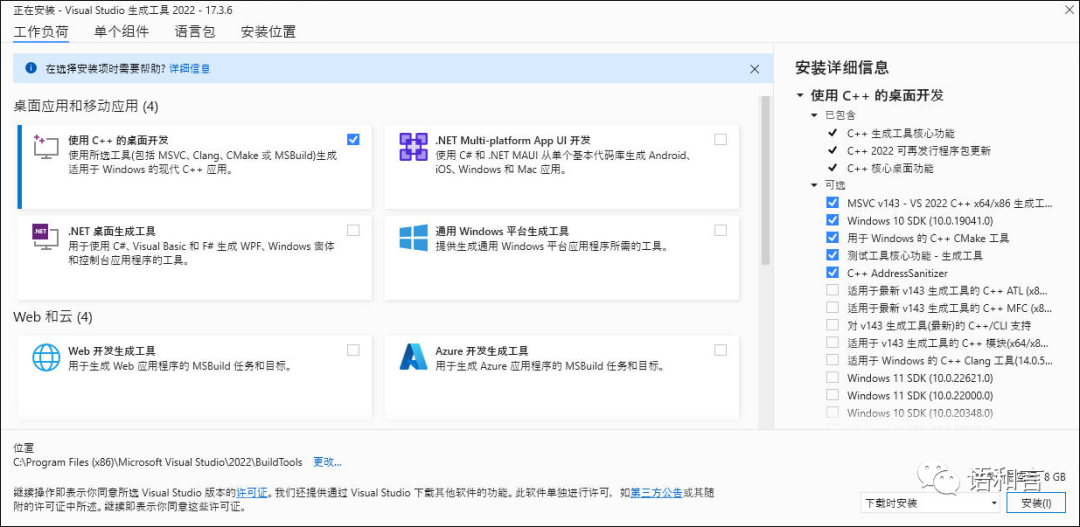Open the 第三方公告 link
Image resolution: width=1080 pixels, height=527 pixels.
(x=656, y=493)
